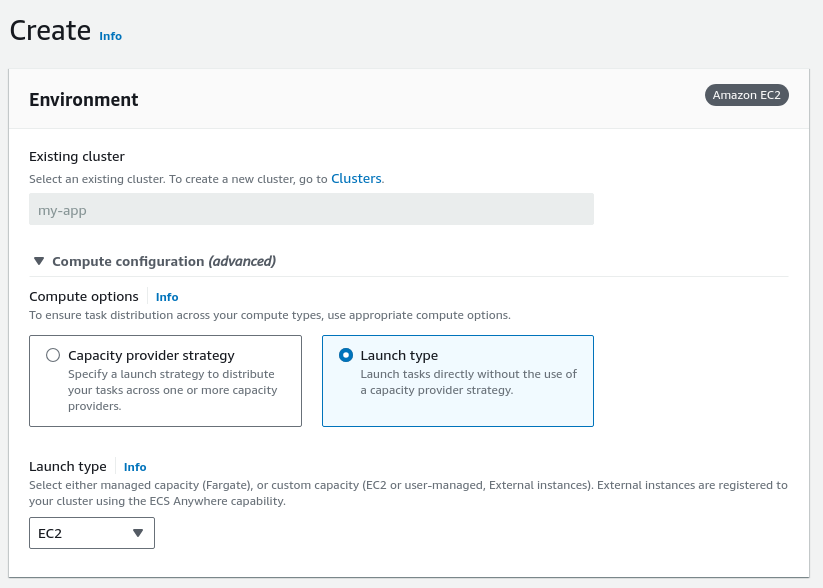Select Capacity provider strategy radio button

click(x=53, y=355)
